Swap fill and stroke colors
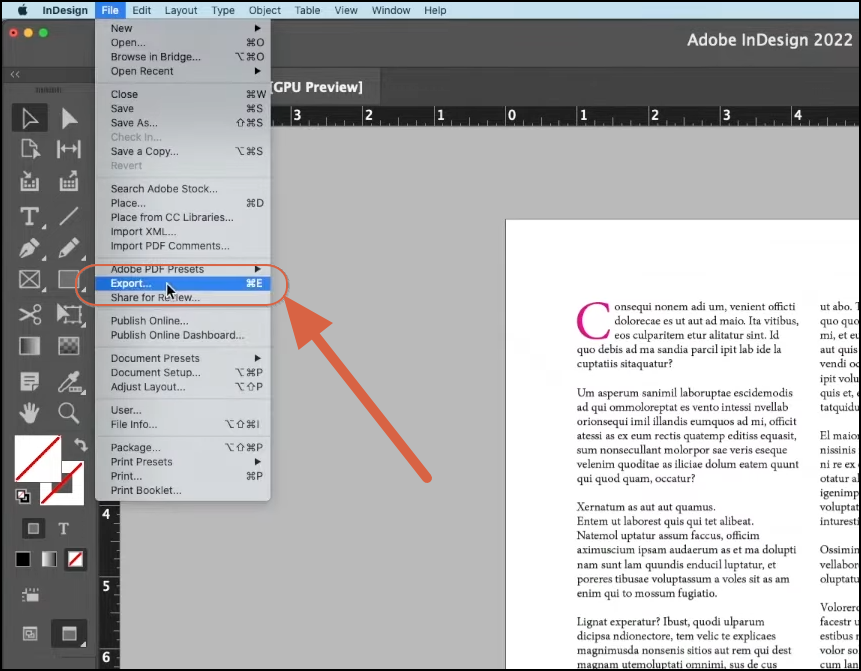861x671 pixels. click(x=81, y=444)
